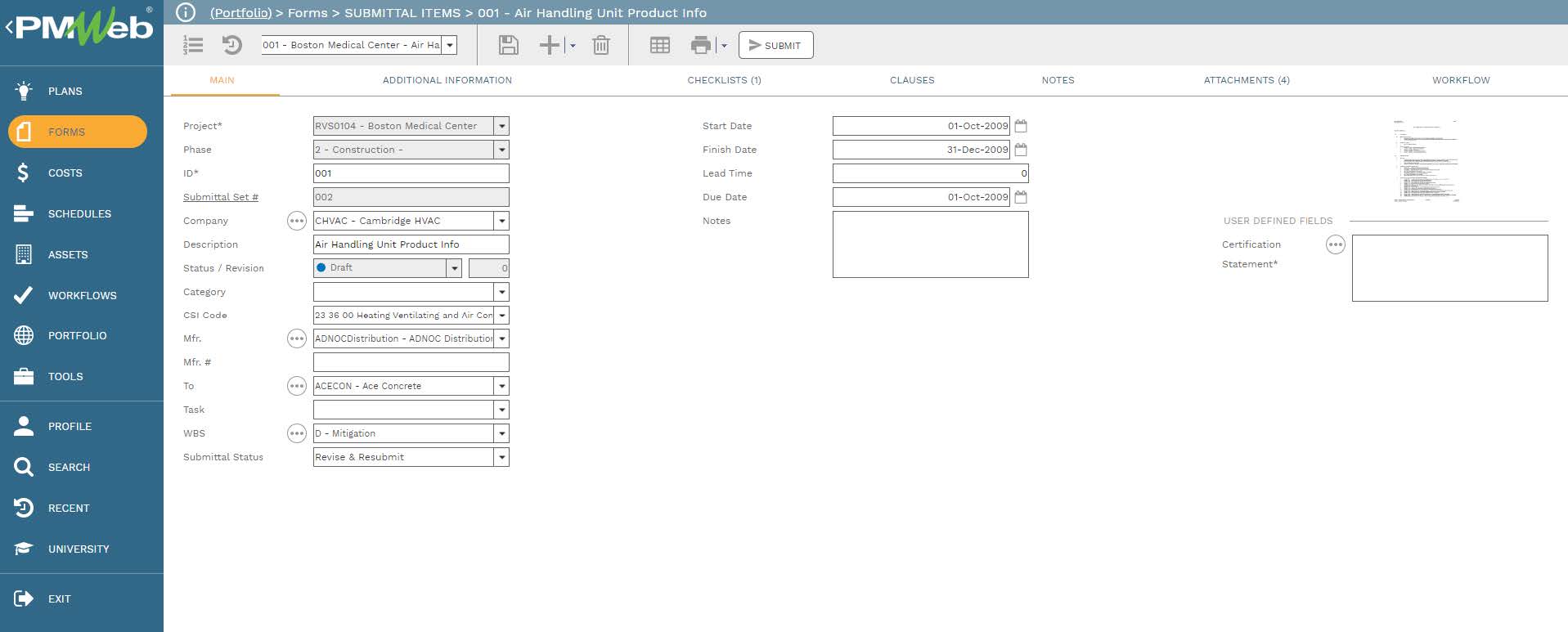Click the Submit button
This screenshot has height=632, width=1568.
[x=775, y=45]
